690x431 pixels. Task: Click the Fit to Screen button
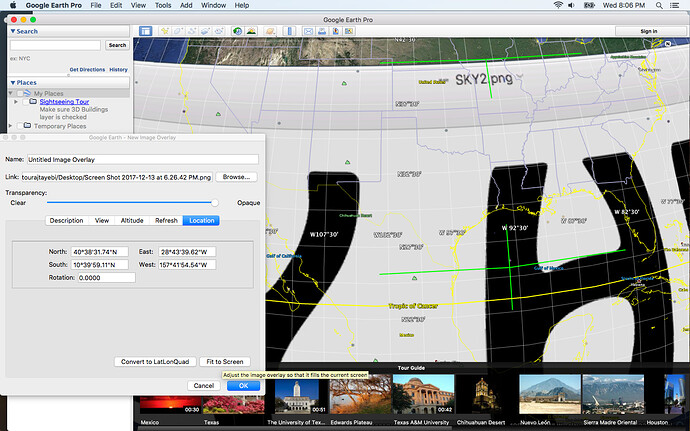(225, 361)
